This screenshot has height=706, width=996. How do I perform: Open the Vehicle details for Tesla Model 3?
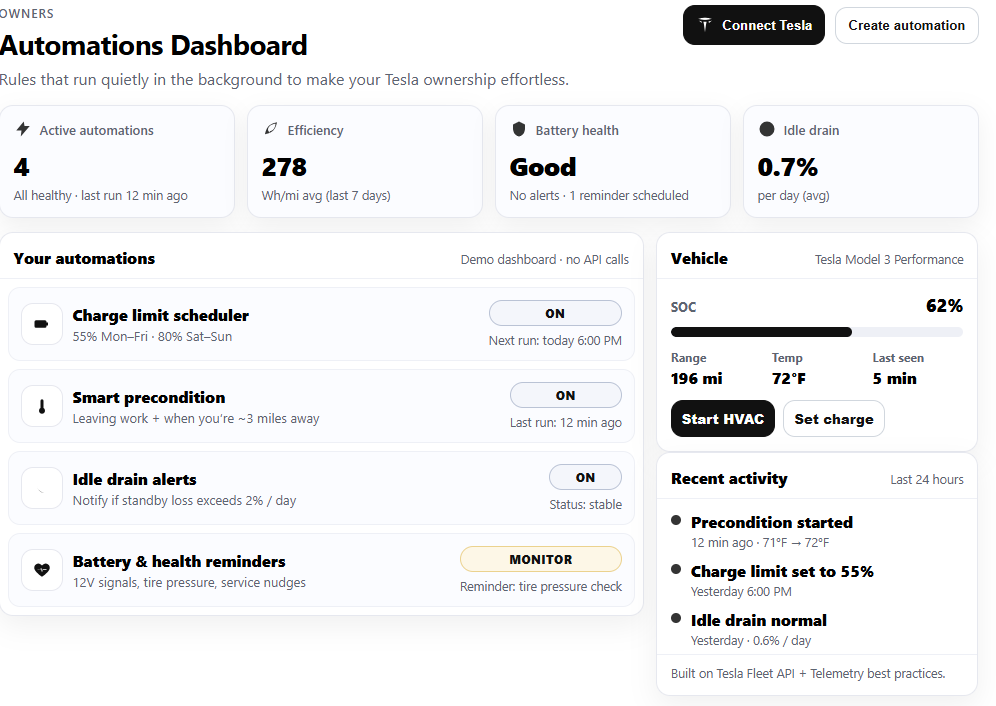[888, 259]
